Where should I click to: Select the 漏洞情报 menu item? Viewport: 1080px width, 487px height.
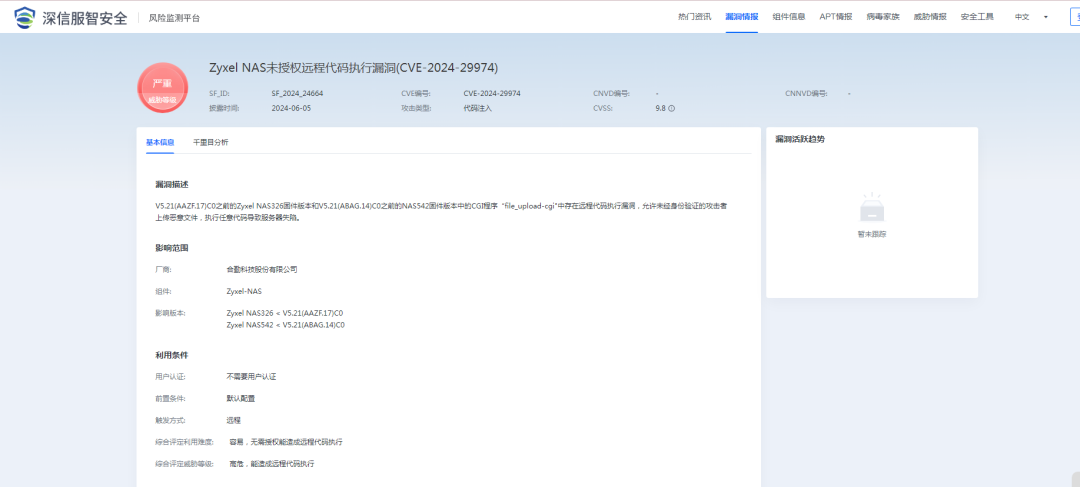742,17
